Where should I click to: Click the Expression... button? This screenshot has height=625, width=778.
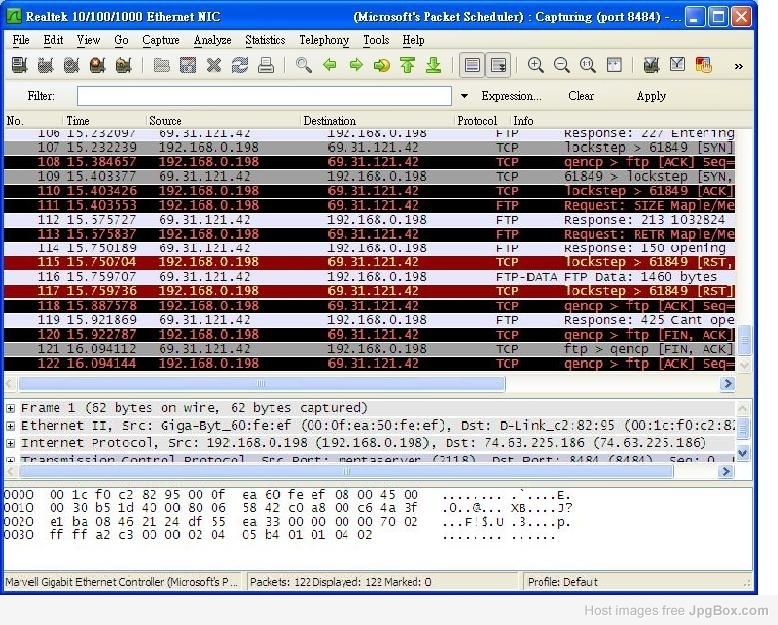click(x=511, y=96)
